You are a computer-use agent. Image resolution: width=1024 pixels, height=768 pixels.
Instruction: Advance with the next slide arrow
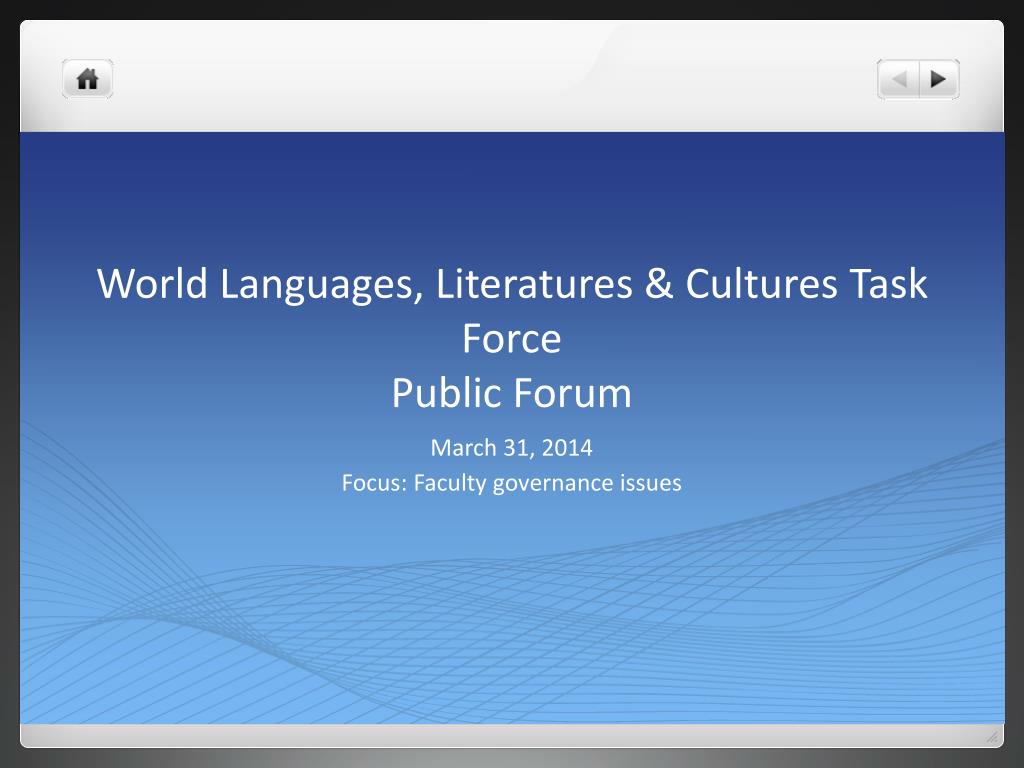click(939, 79)
